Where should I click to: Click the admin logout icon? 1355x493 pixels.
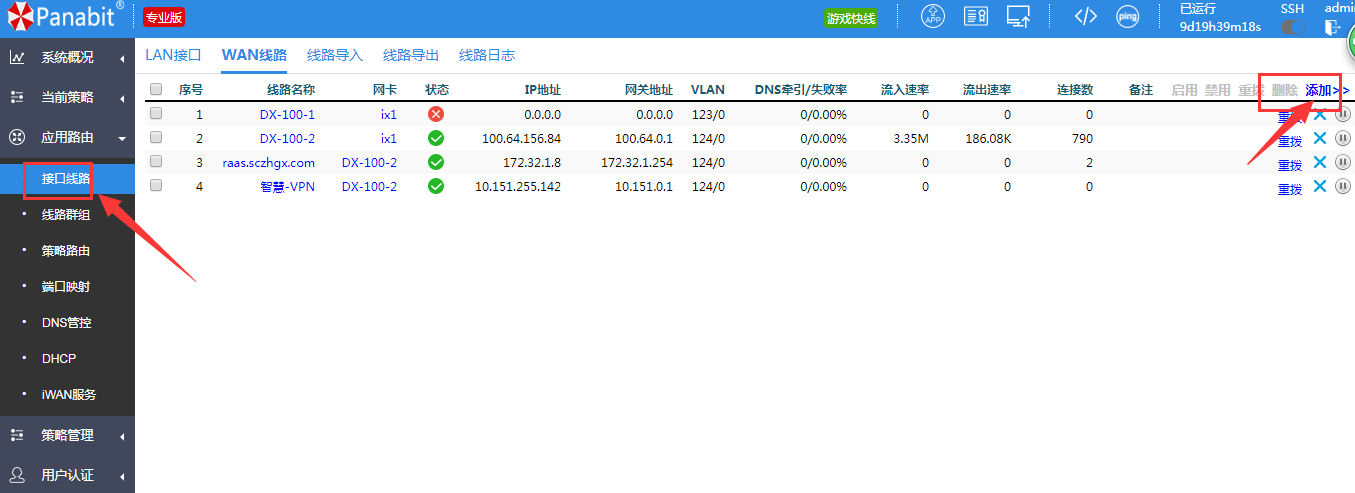[1332, 28]
